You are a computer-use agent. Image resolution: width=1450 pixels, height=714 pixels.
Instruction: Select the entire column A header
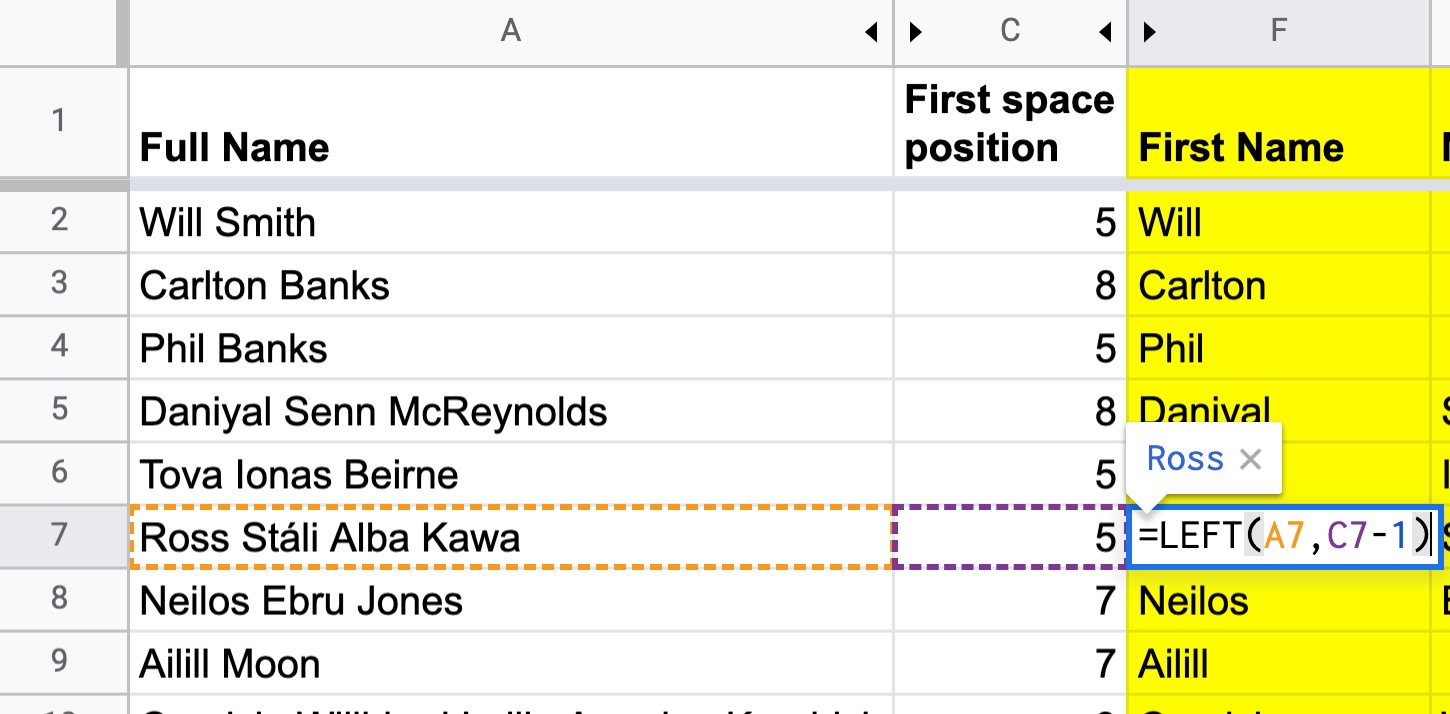click(511, 31)
